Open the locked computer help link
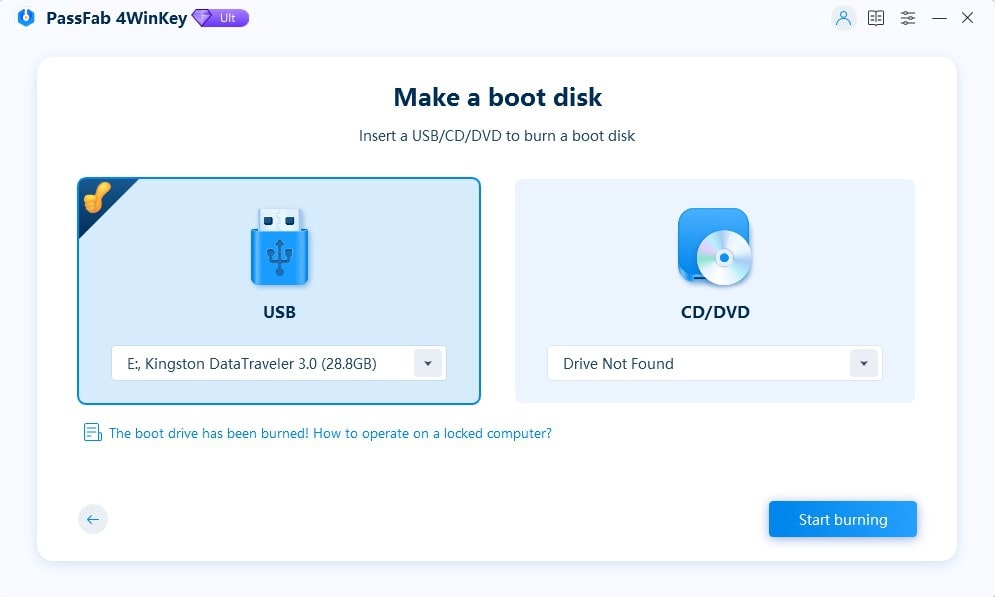Image resolution: width=995 pixels, height=597 pixels. click(x=330, y=433)
